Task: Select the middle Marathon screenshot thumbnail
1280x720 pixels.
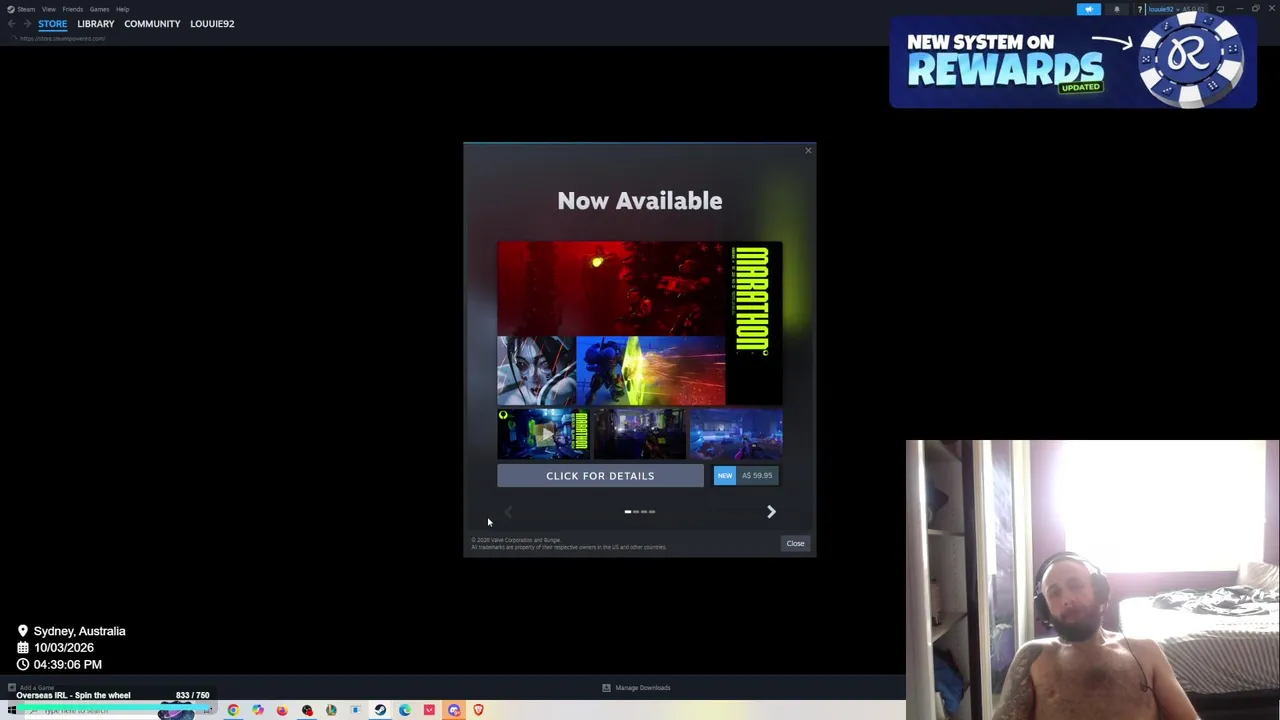Action: coord(640,434)
